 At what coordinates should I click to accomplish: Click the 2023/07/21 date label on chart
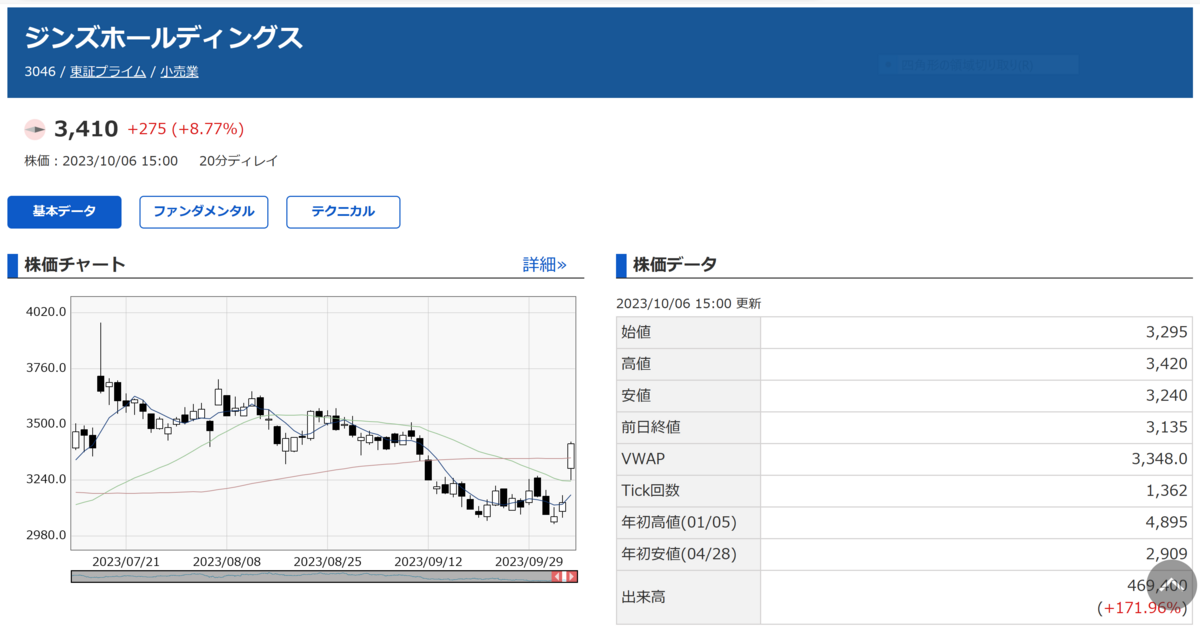click(126, 561)
